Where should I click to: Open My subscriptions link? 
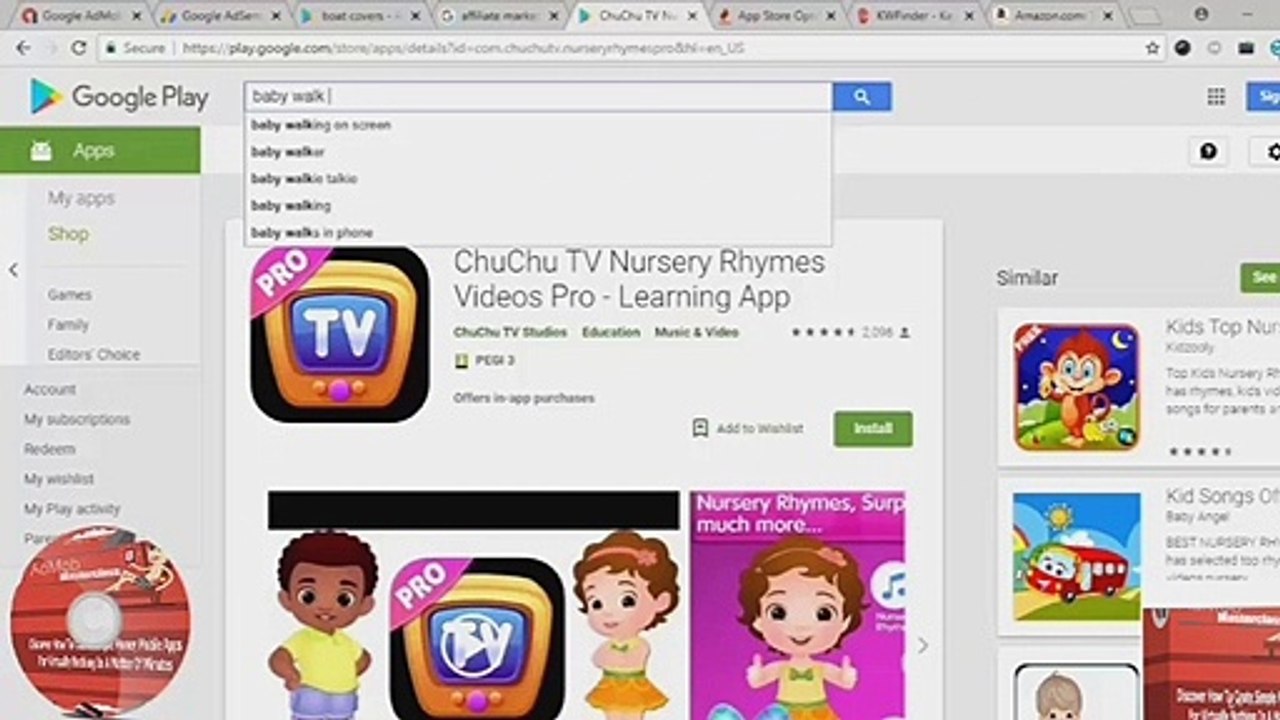click(77, 420)
